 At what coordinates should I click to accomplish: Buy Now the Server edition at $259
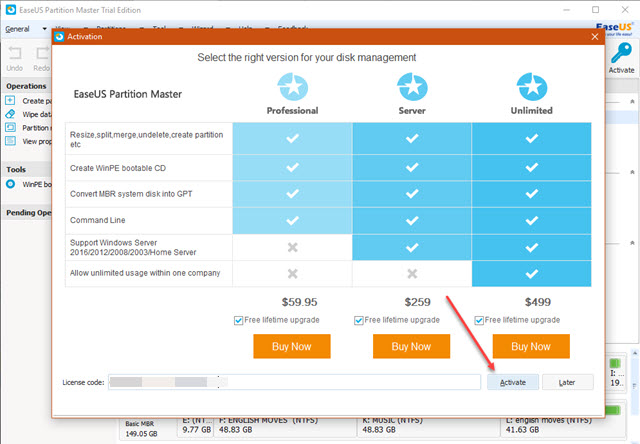tap(411, 346)
